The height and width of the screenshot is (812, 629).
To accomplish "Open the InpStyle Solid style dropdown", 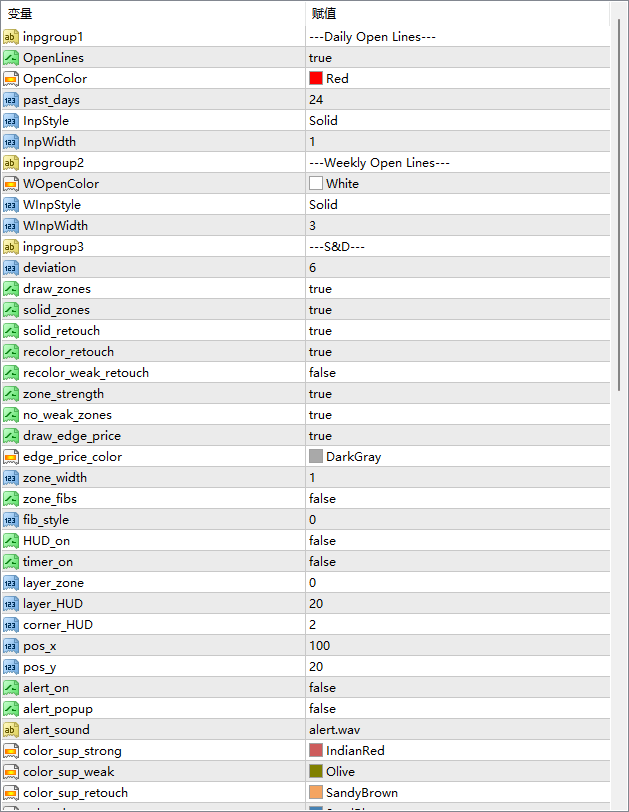I will point(458,121).
